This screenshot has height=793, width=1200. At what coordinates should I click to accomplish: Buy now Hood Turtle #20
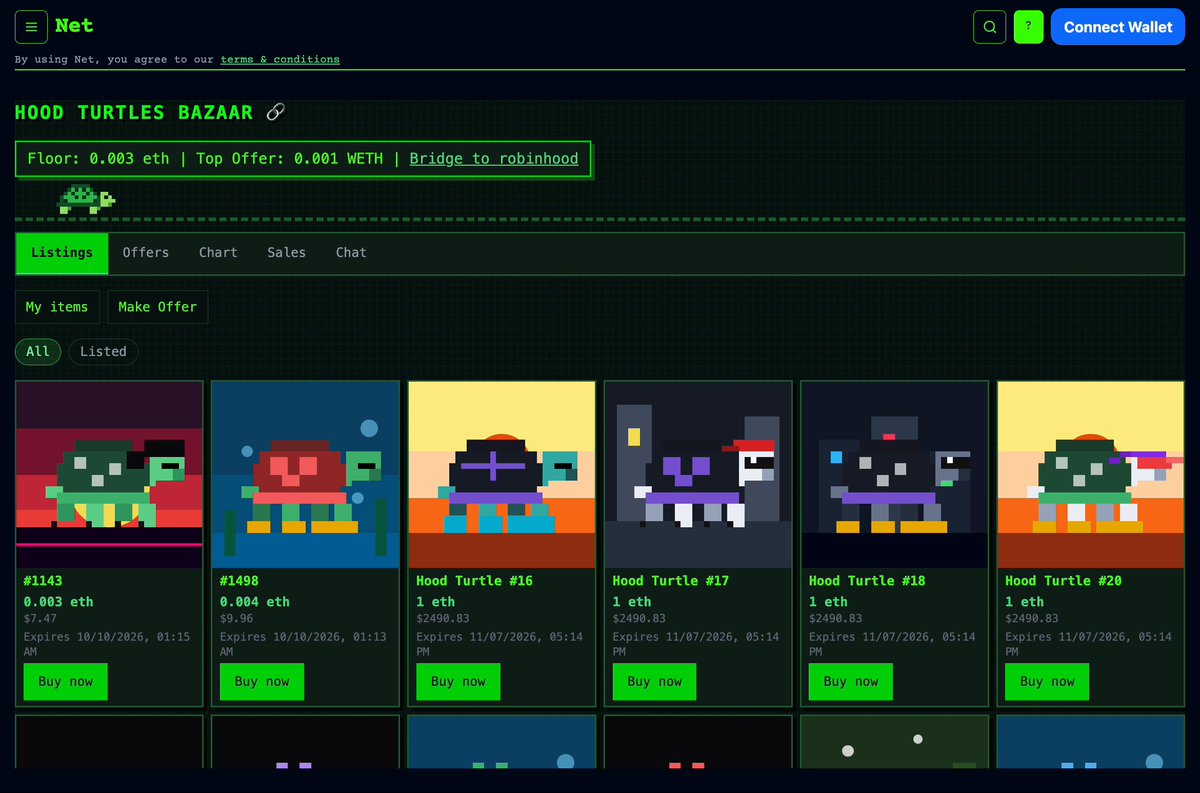click(x=1047, y=681)
